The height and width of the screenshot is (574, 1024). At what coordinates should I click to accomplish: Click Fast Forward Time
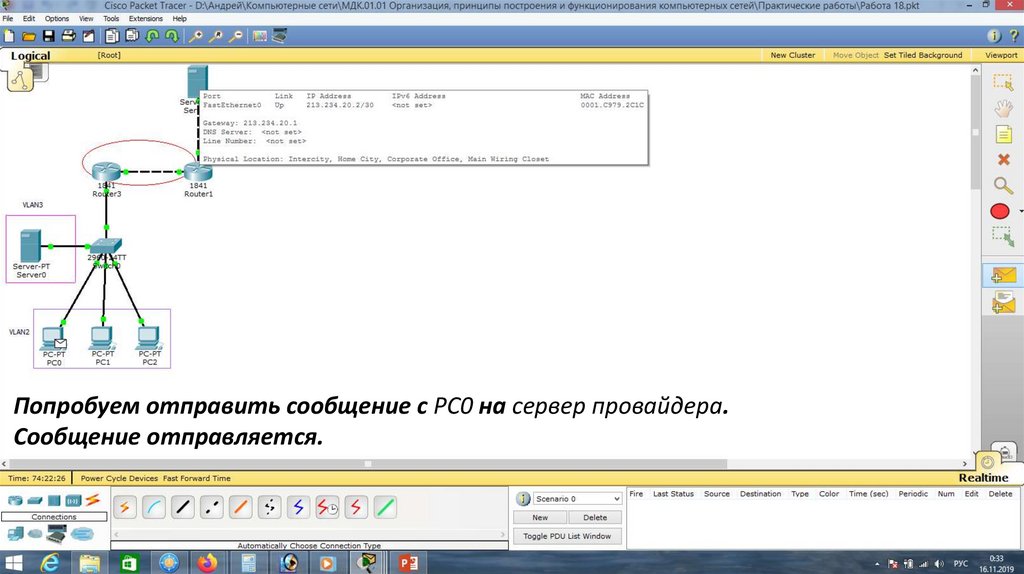point(197,478)
